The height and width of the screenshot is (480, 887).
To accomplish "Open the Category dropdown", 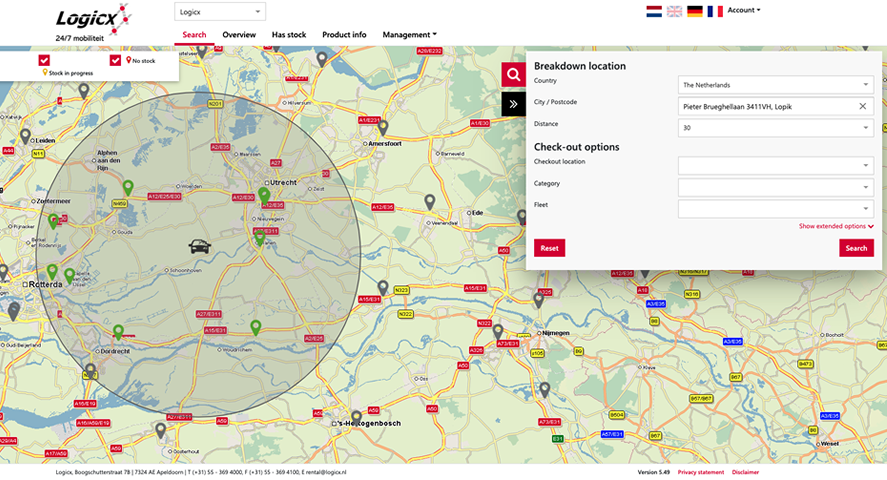I will click(x=775, y=188).
